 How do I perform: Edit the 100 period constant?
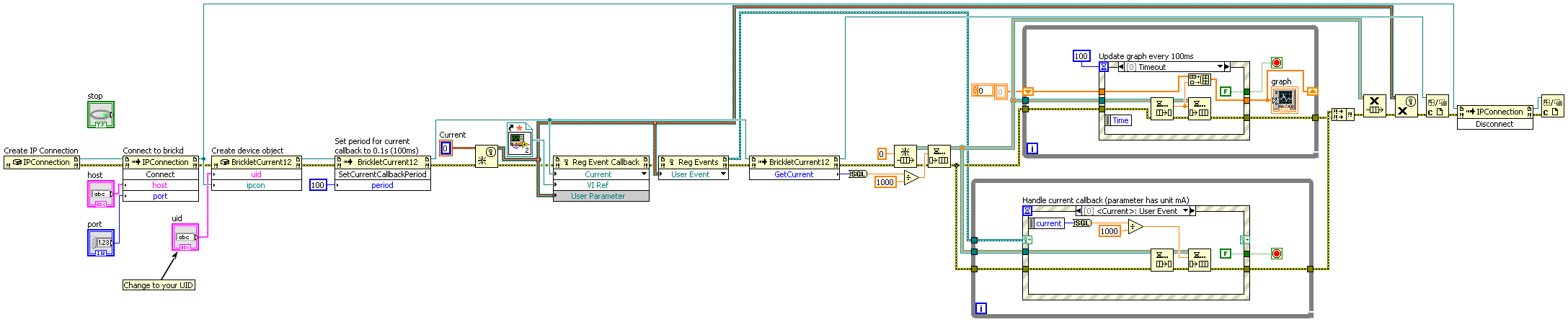click(x=318, y=185)
